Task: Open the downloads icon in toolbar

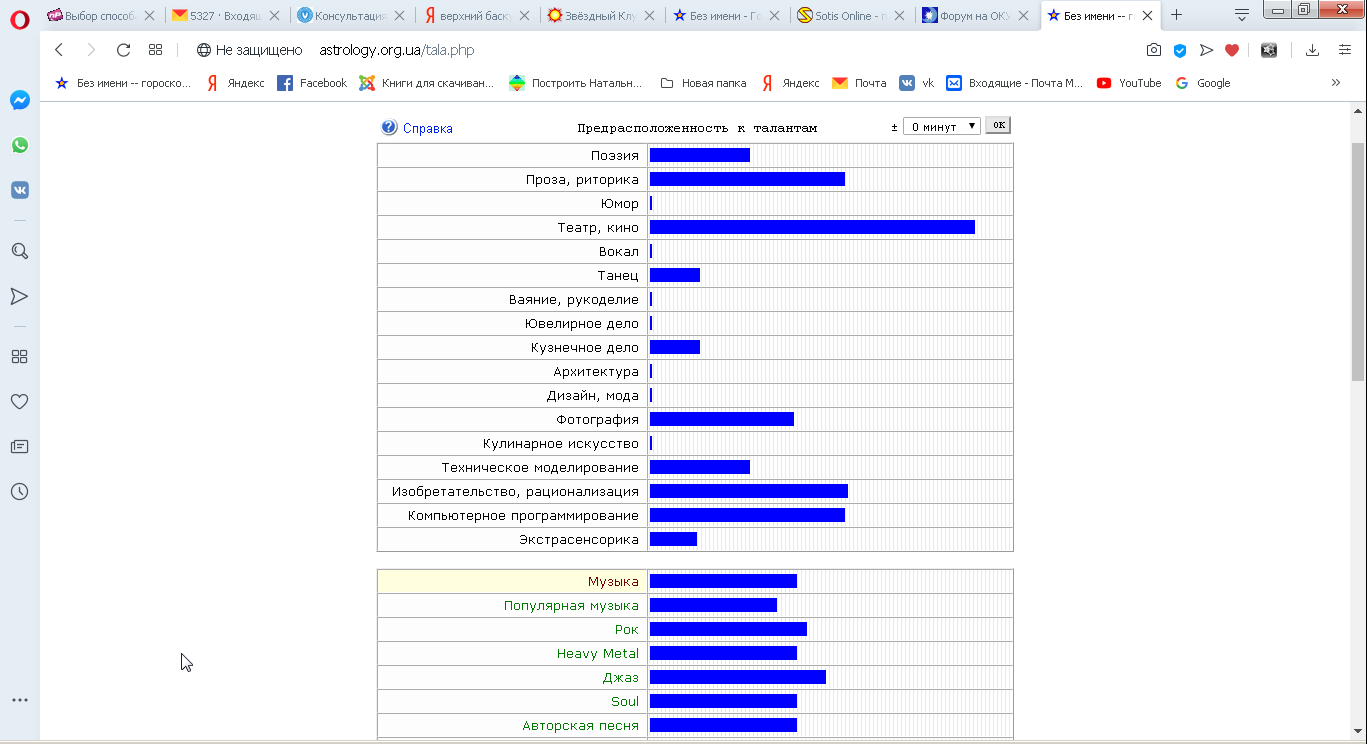Action: (x=1313, y=50)
